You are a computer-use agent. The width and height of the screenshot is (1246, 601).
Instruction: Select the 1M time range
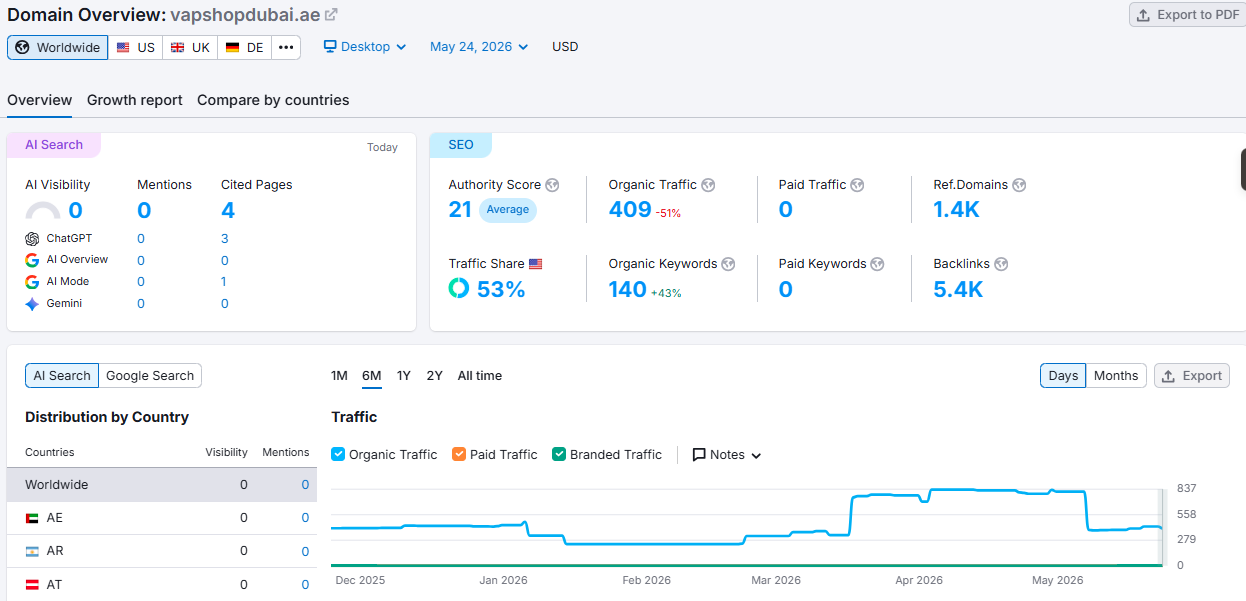pos(339,376)
